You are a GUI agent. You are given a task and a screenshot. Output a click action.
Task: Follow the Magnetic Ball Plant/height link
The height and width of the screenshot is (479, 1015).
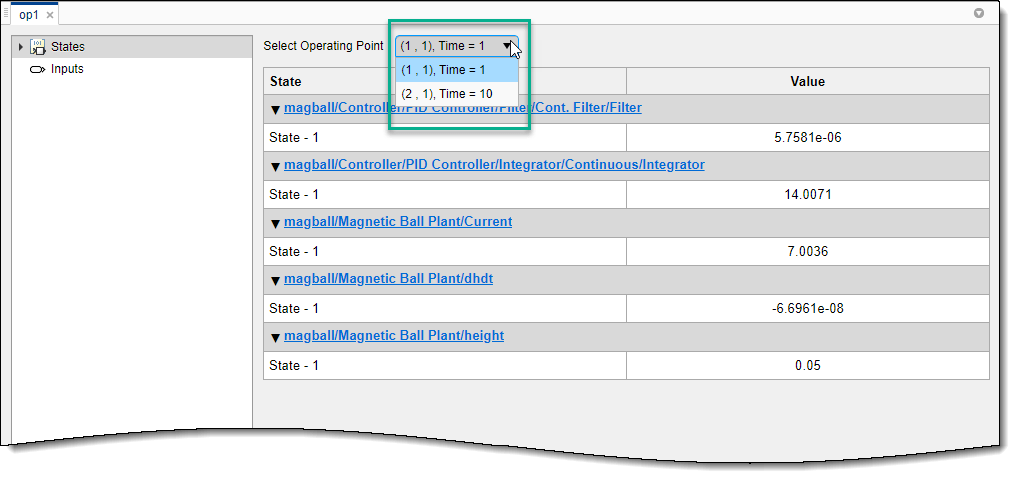[394, 335]
